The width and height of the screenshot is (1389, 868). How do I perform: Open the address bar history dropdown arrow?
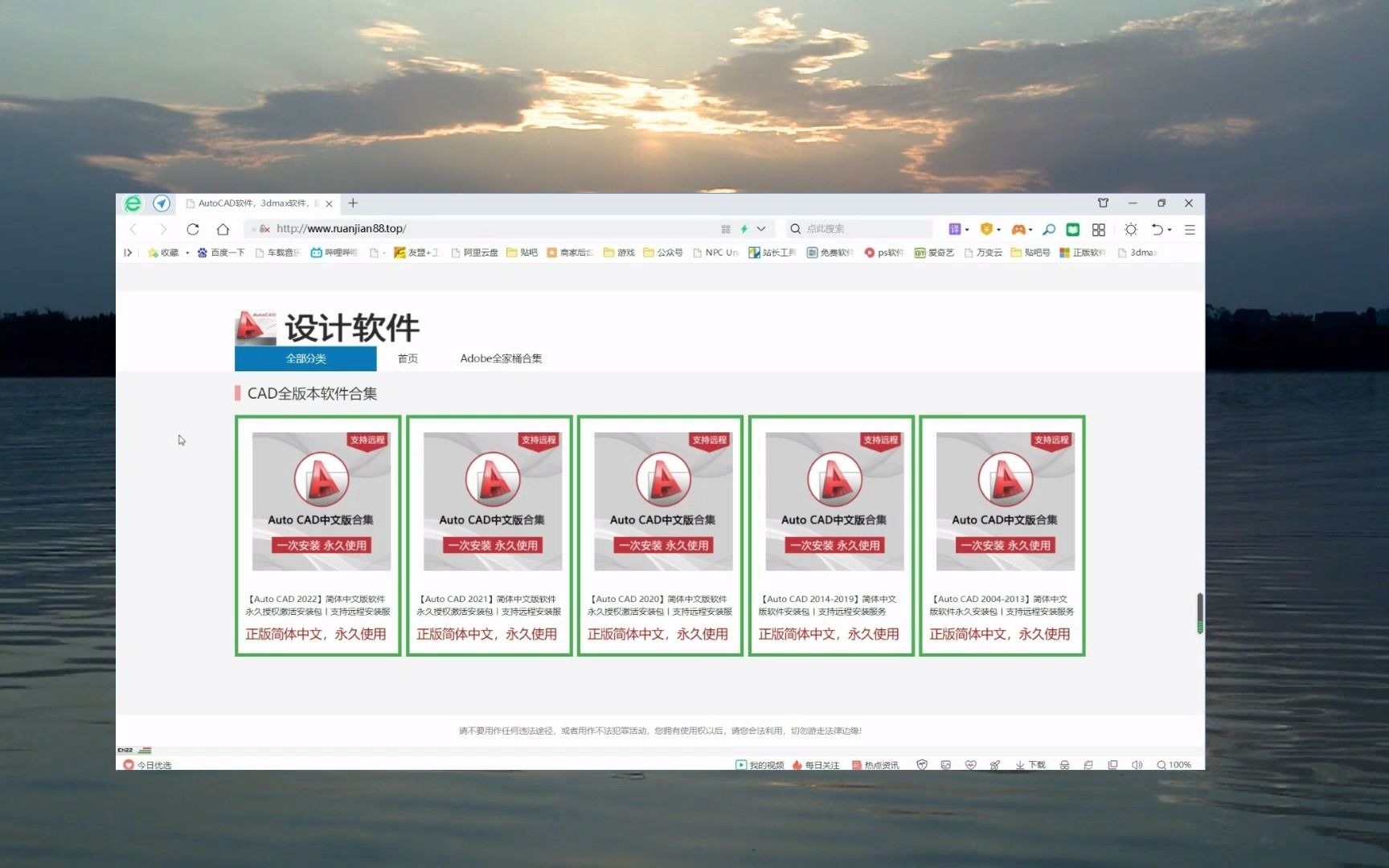pos(761,229)
